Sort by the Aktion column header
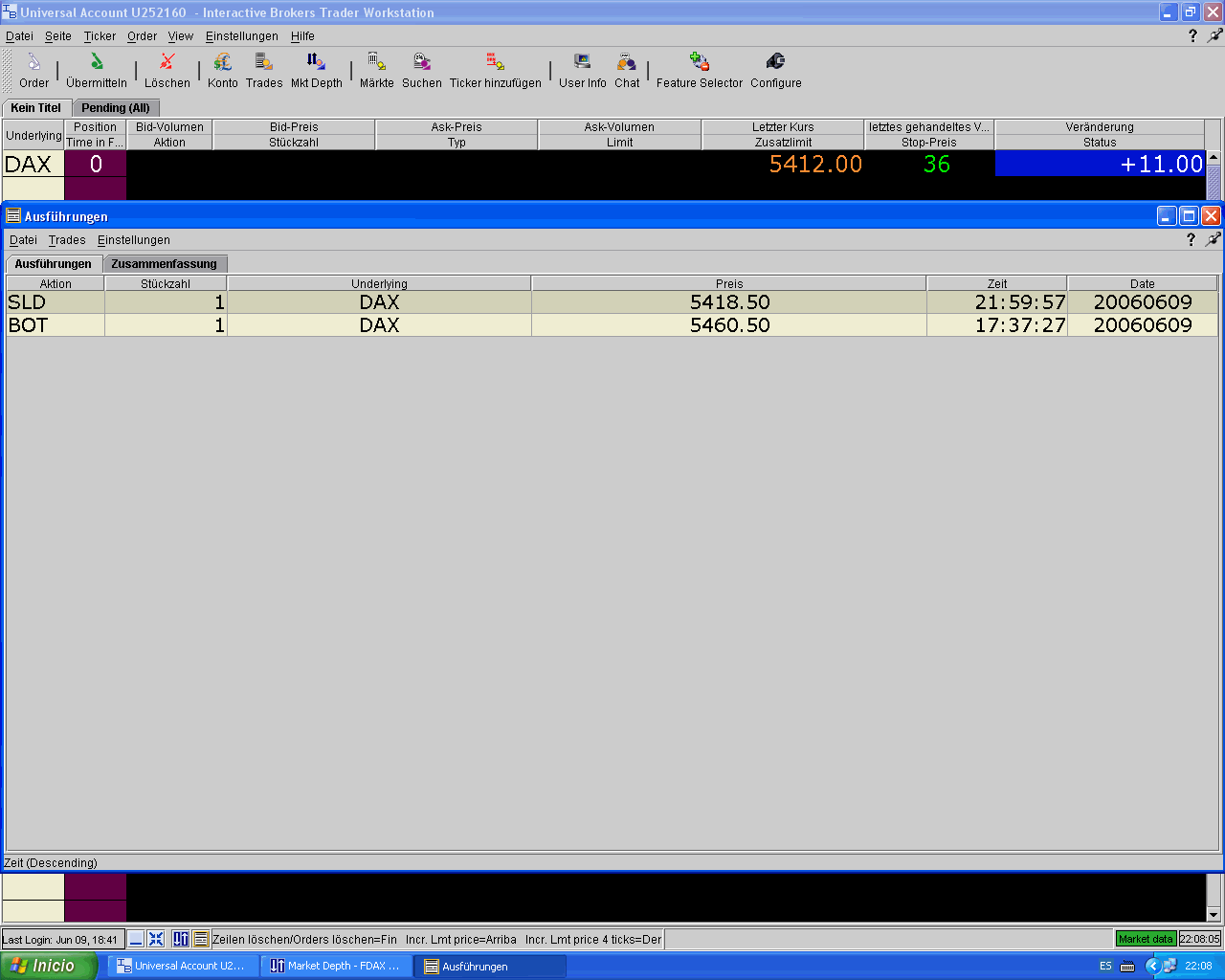1225x980 pixels. (56, 283)
